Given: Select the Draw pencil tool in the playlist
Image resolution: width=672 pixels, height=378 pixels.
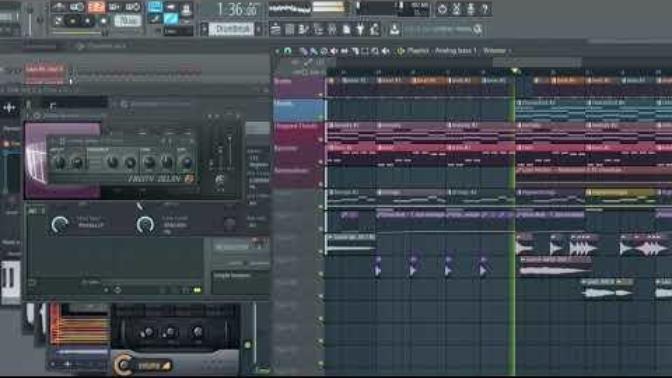Looking at the screenshot, I should click(303, 51).
